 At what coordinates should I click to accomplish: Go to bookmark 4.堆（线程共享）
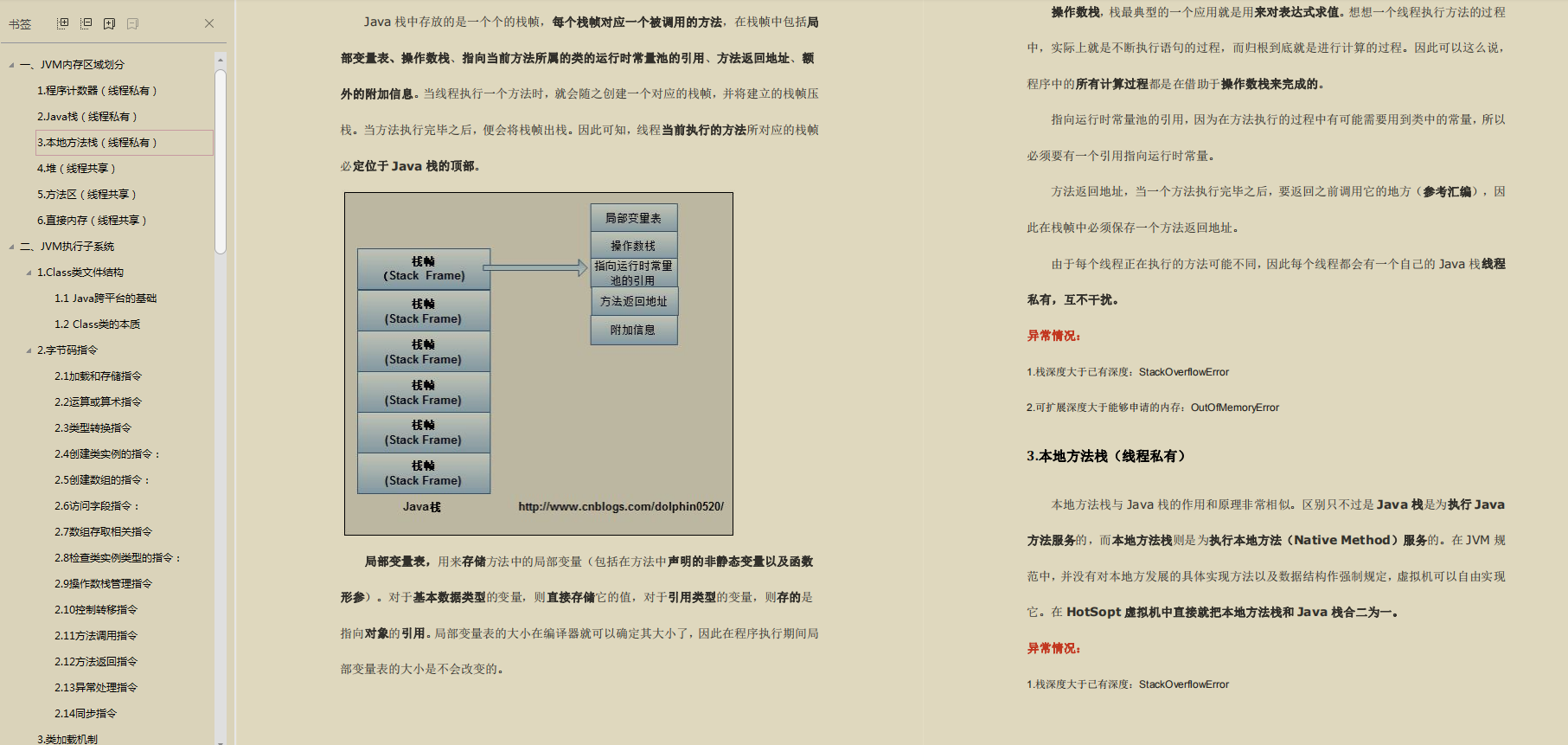pyautogui.click(x=76, y=169)
